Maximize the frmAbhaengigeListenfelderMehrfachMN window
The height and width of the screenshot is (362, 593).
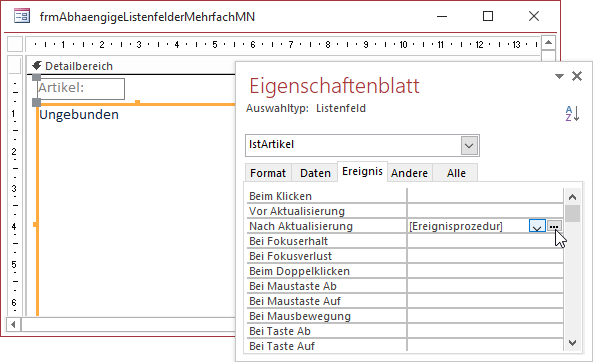pos(488,16)
